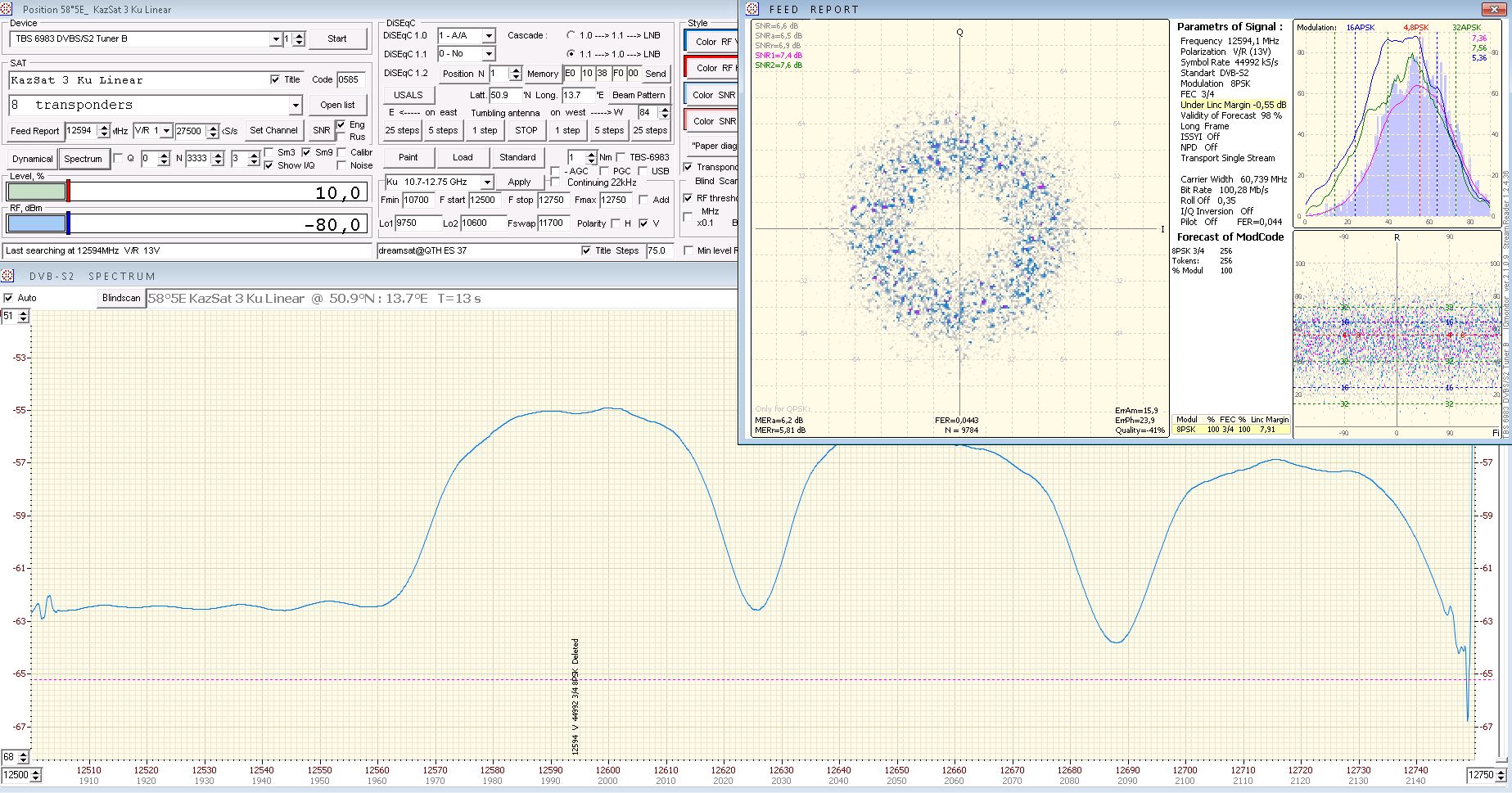Enable the Sm3 smoothing checkbox
This screenshot has width=1512, height=793.
269,153
